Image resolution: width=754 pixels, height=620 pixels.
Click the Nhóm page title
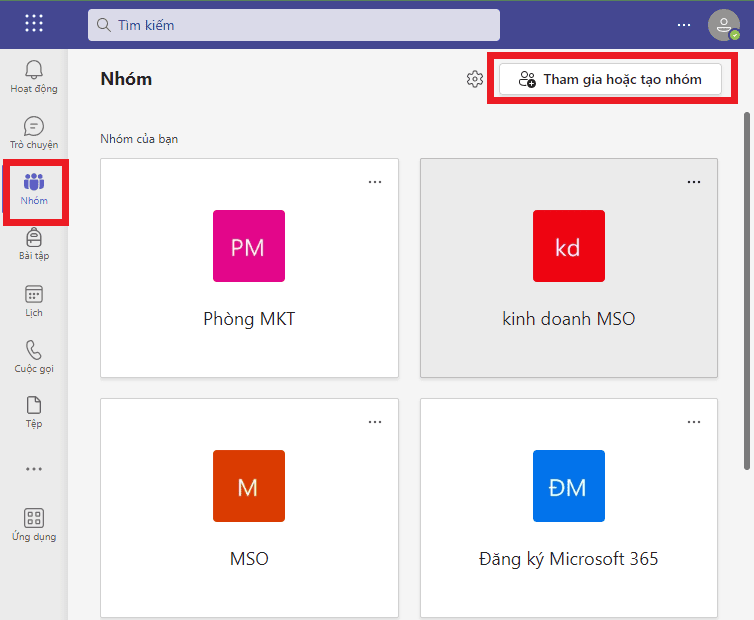pyautogui.click(x=126, y=79)
